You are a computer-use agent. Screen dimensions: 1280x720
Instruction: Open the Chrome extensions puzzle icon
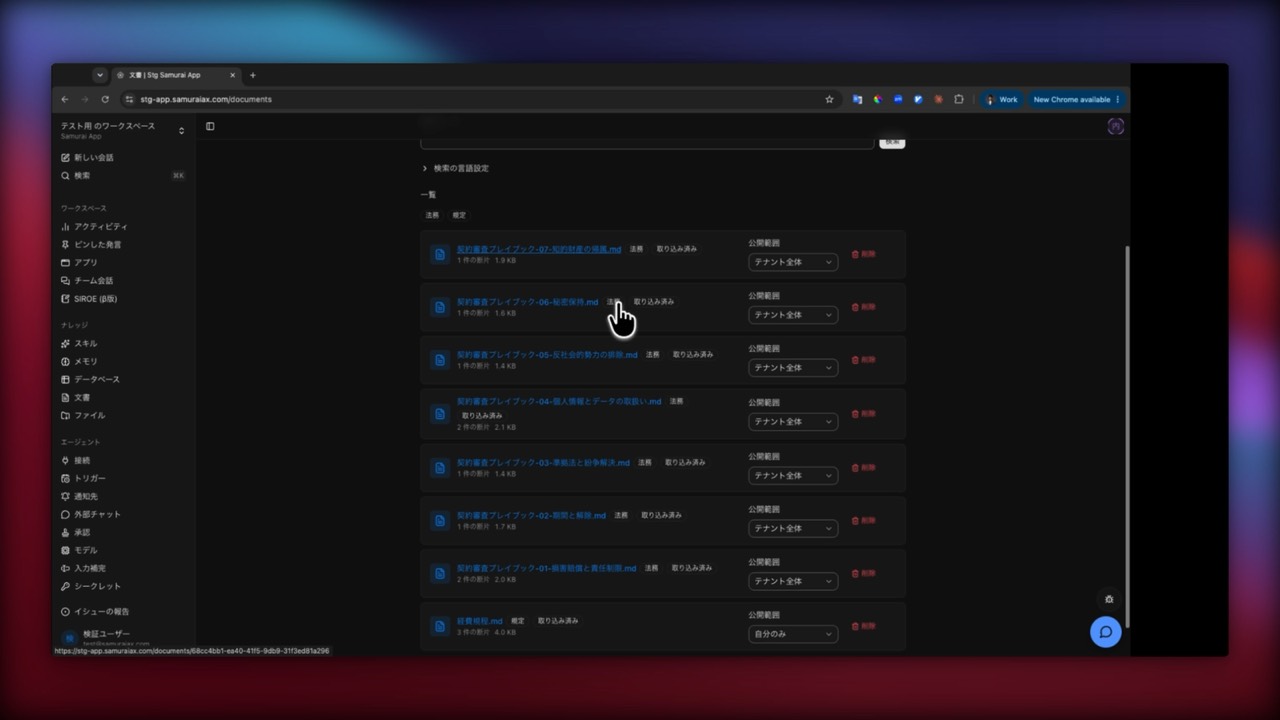click(958, 99)
